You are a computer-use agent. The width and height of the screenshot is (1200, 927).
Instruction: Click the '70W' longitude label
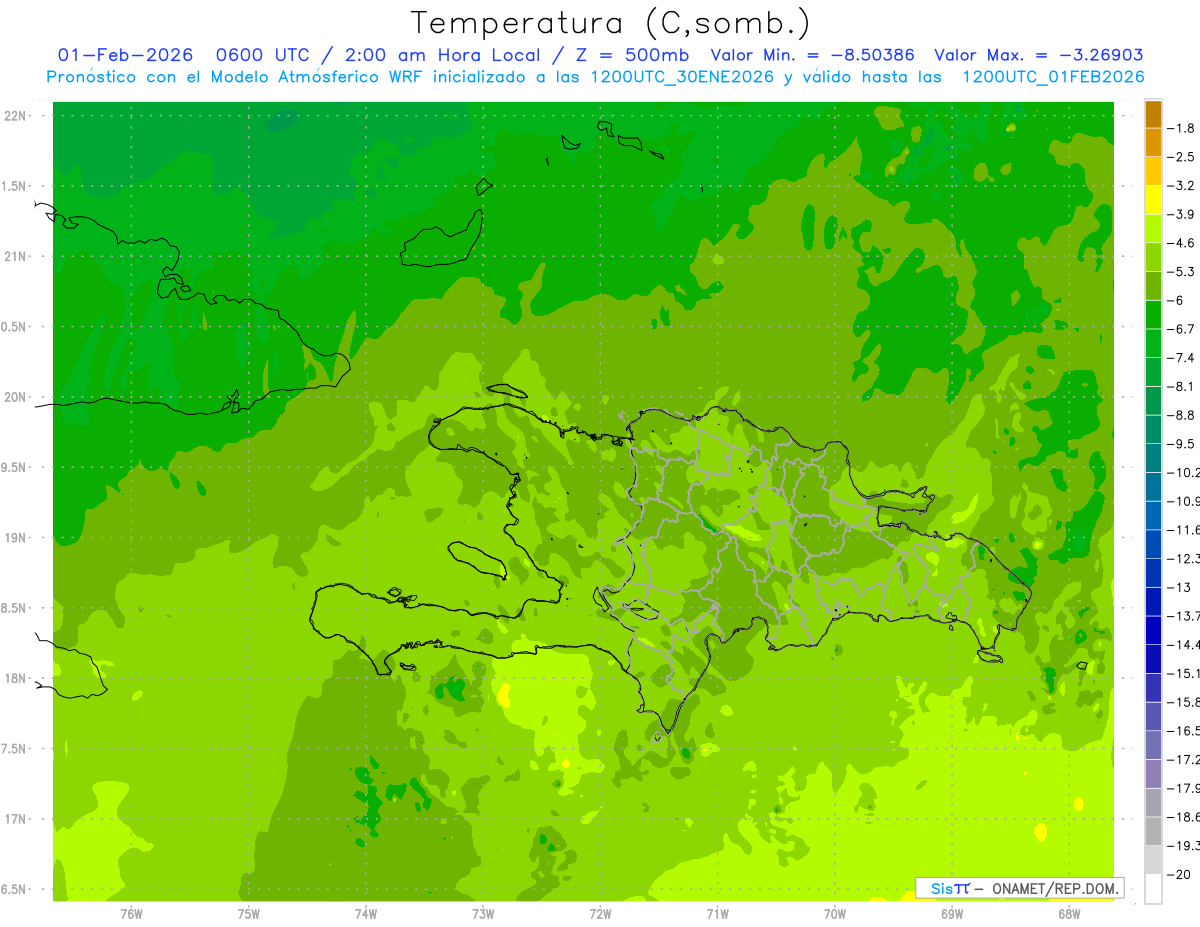(835, 913)
